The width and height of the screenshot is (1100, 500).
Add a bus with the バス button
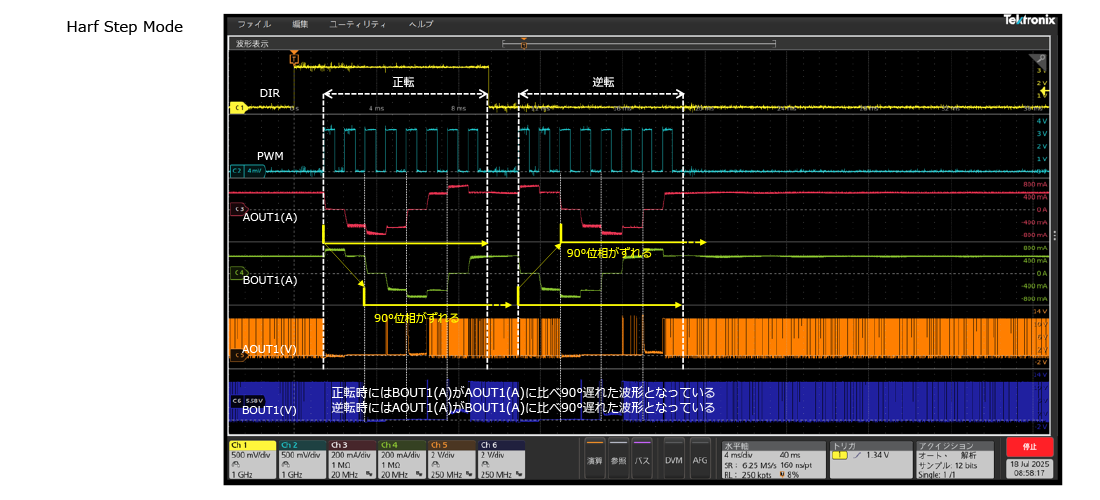[643, 458]
